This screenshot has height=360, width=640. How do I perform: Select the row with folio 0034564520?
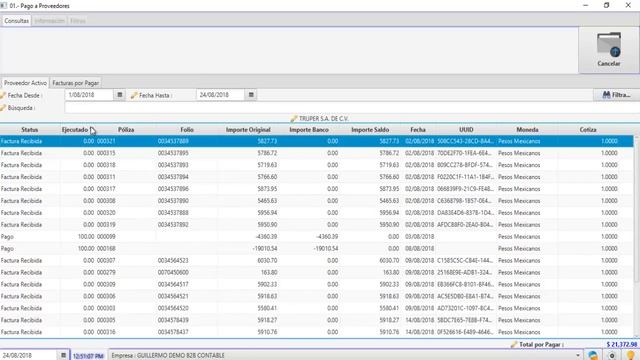pos(317,308)
